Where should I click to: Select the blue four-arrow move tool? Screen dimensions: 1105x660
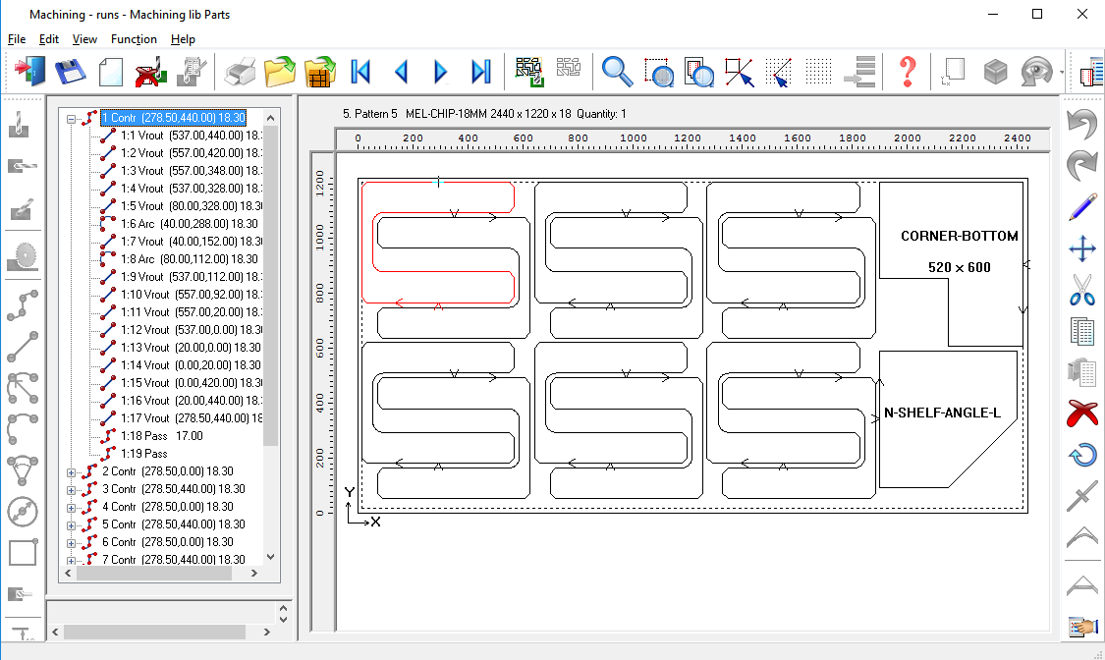[x=1082, y=248]
